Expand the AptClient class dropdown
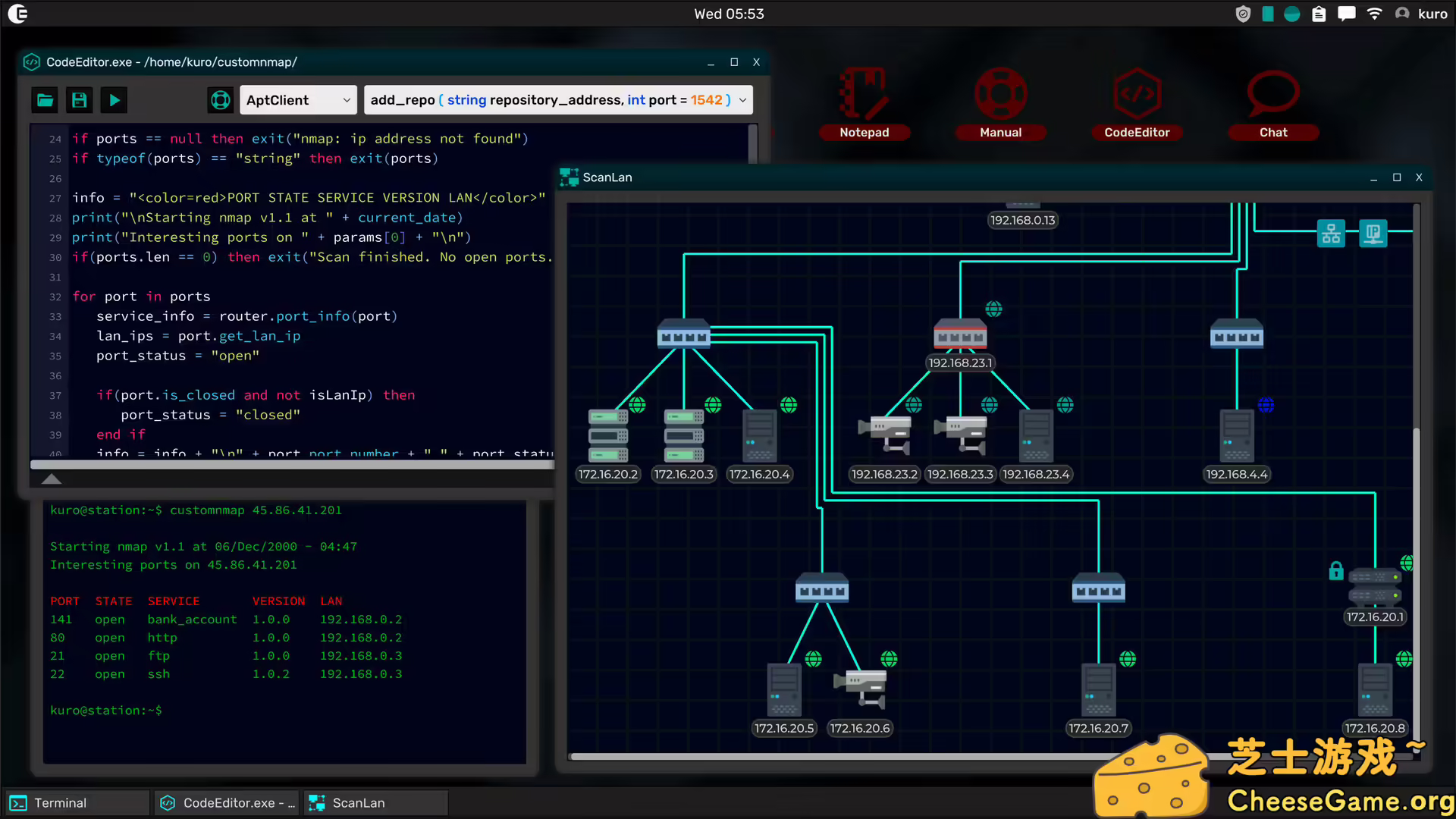1456x819 pixels. [x=298, y=100]
